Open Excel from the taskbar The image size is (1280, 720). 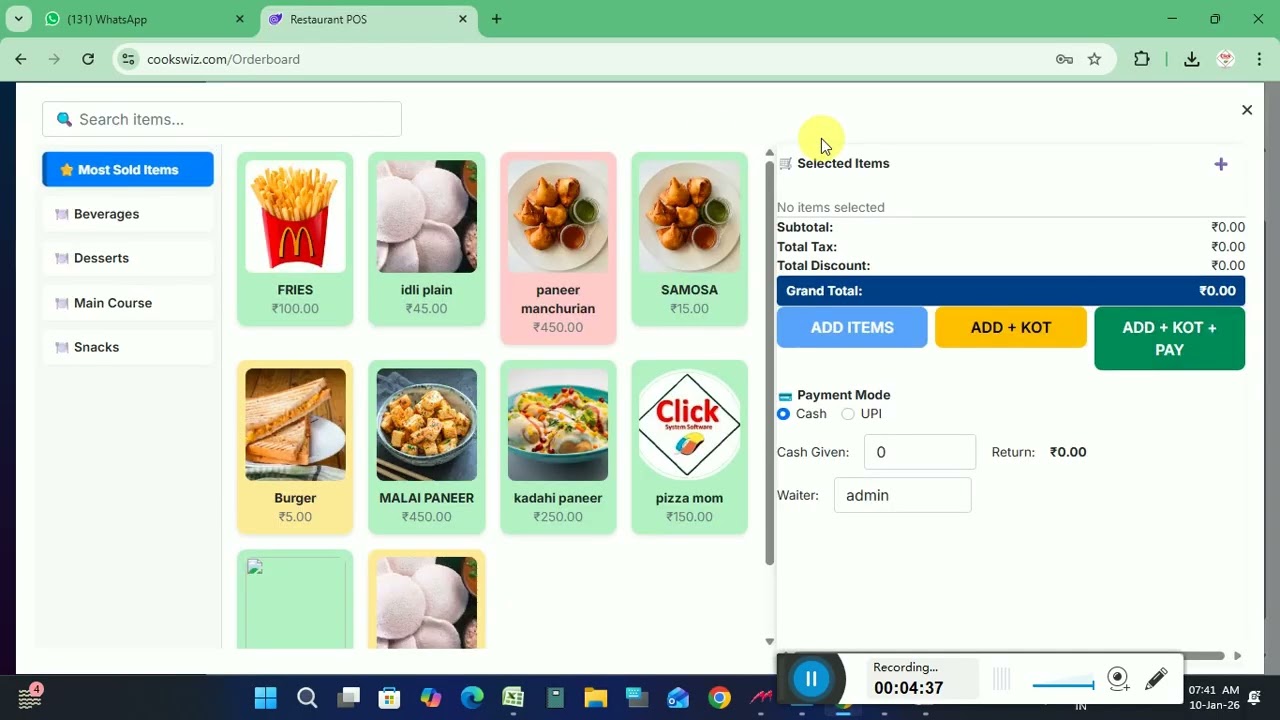pyautogui.click(x=513, y=698)
